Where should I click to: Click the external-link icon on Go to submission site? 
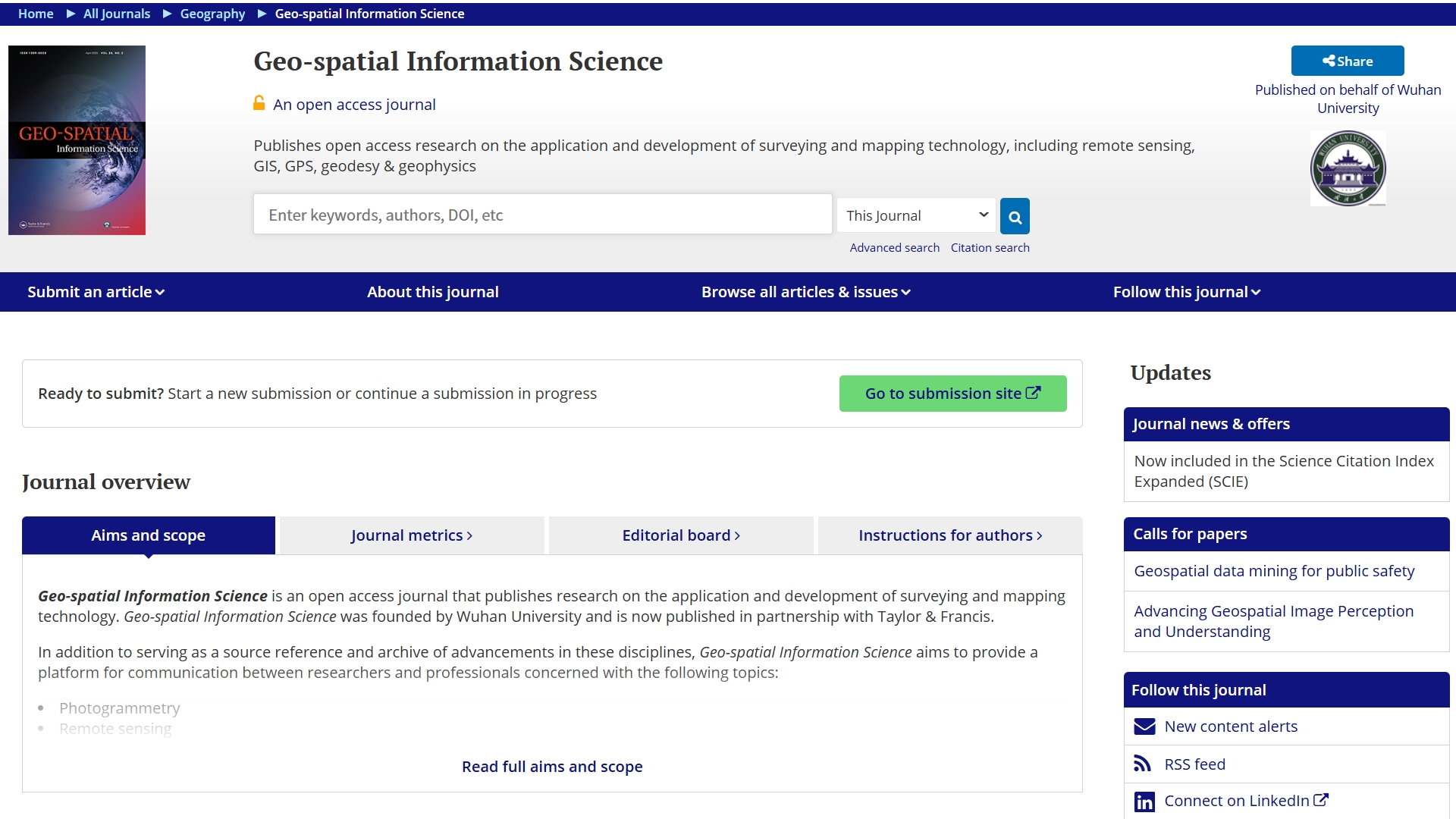(1034, 393)
